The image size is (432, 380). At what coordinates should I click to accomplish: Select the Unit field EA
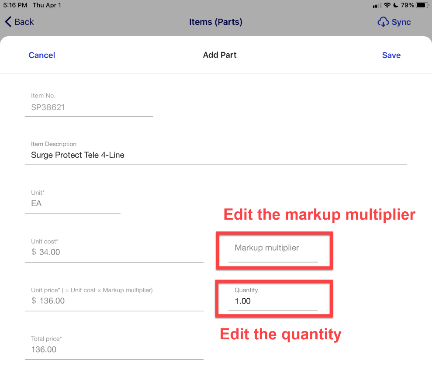tap(73, 201)
